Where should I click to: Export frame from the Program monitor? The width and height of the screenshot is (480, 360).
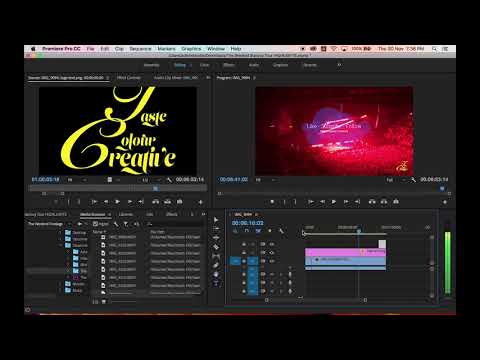coord(396,202)
